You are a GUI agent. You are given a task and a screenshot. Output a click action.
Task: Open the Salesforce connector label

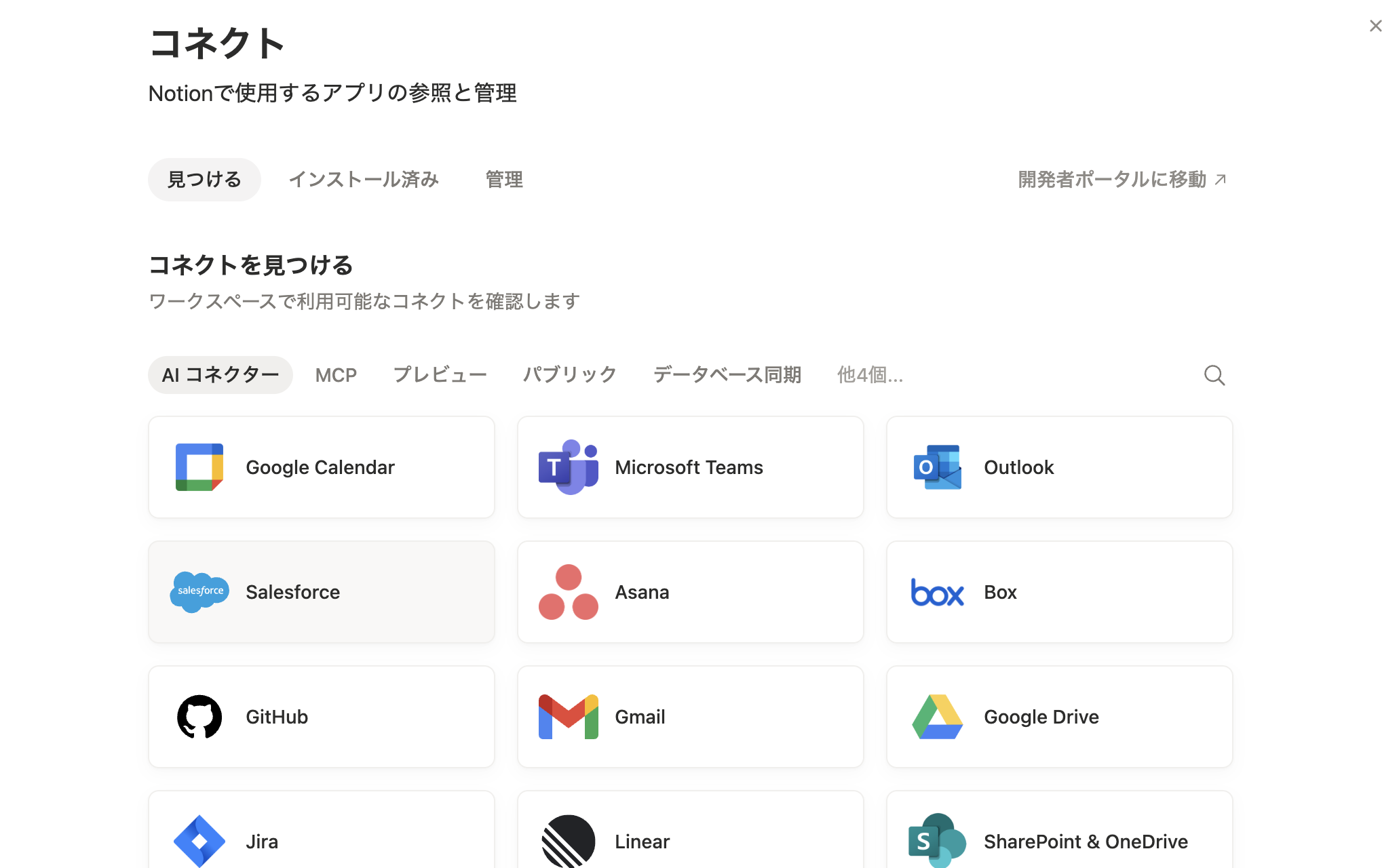coord(293,592)
